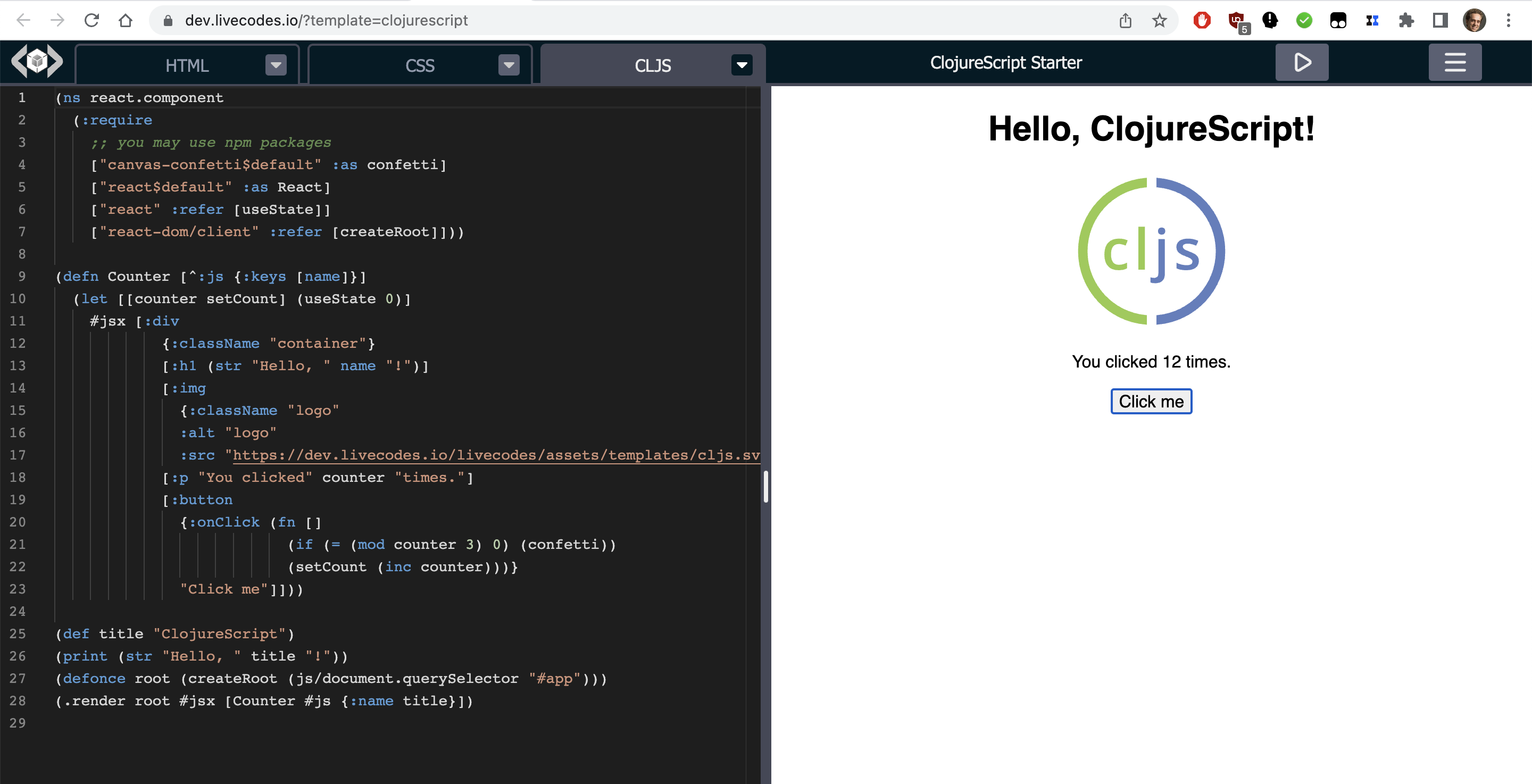Open the blue double-I extension

pyautogui.click(x=1372, y=20)
